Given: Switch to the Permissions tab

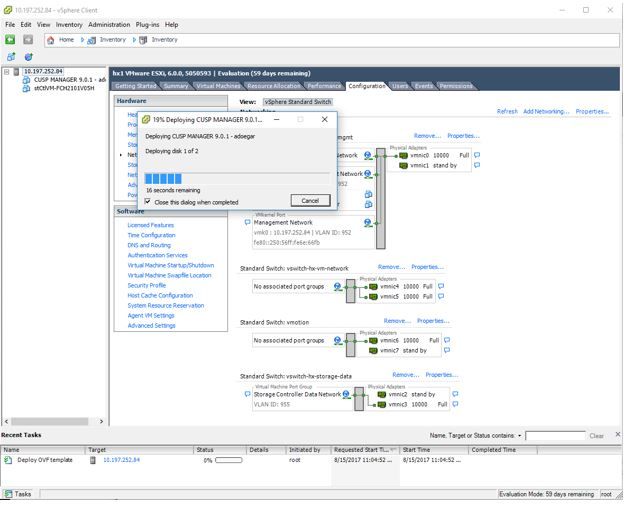Looking at the screenshot, I should (x=456, y=86).
